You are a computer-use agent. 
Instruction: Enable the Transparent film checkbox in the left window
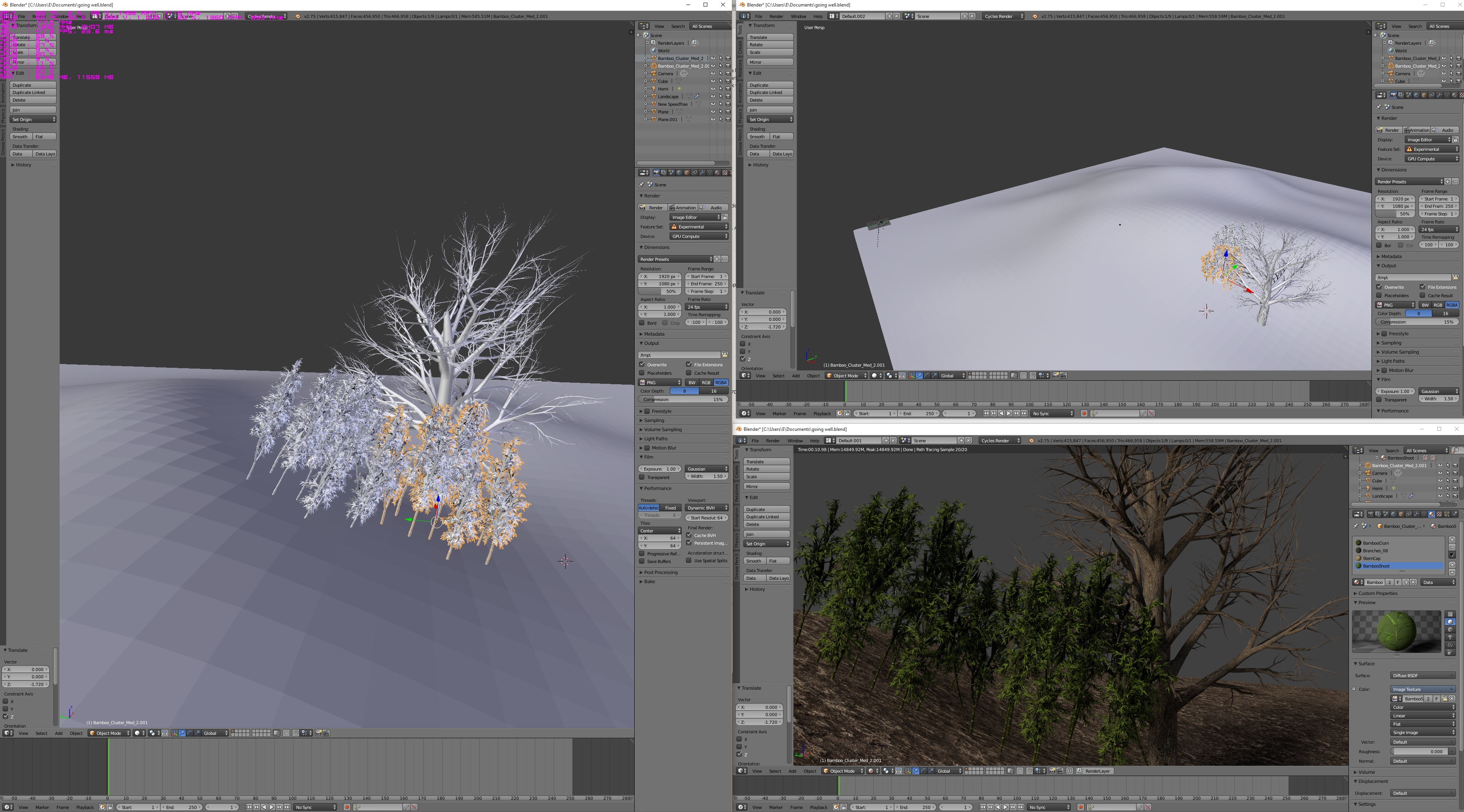click(642, 477)
